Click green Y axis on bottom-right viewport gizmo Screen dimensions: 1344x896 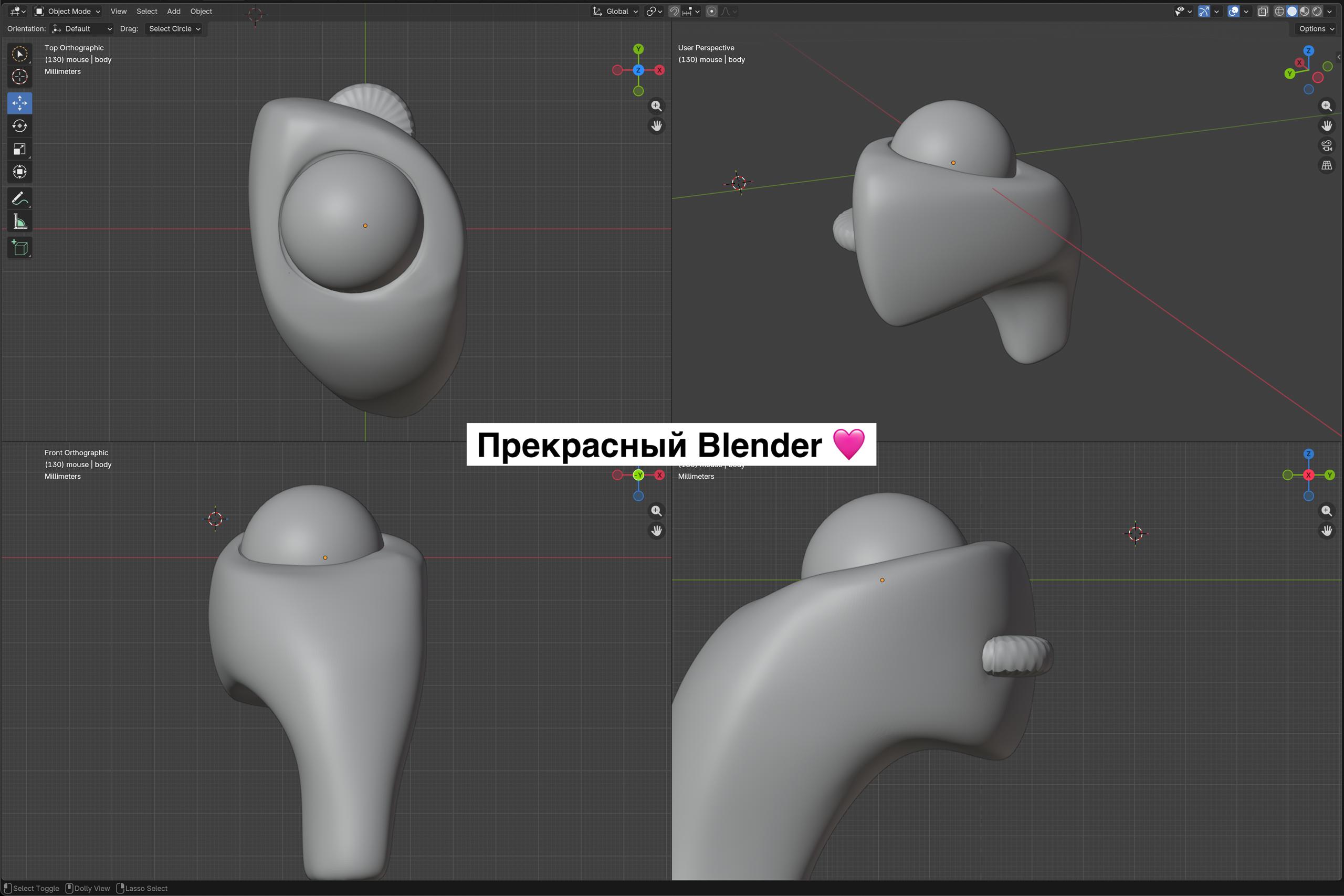(x=1330, y=475)
